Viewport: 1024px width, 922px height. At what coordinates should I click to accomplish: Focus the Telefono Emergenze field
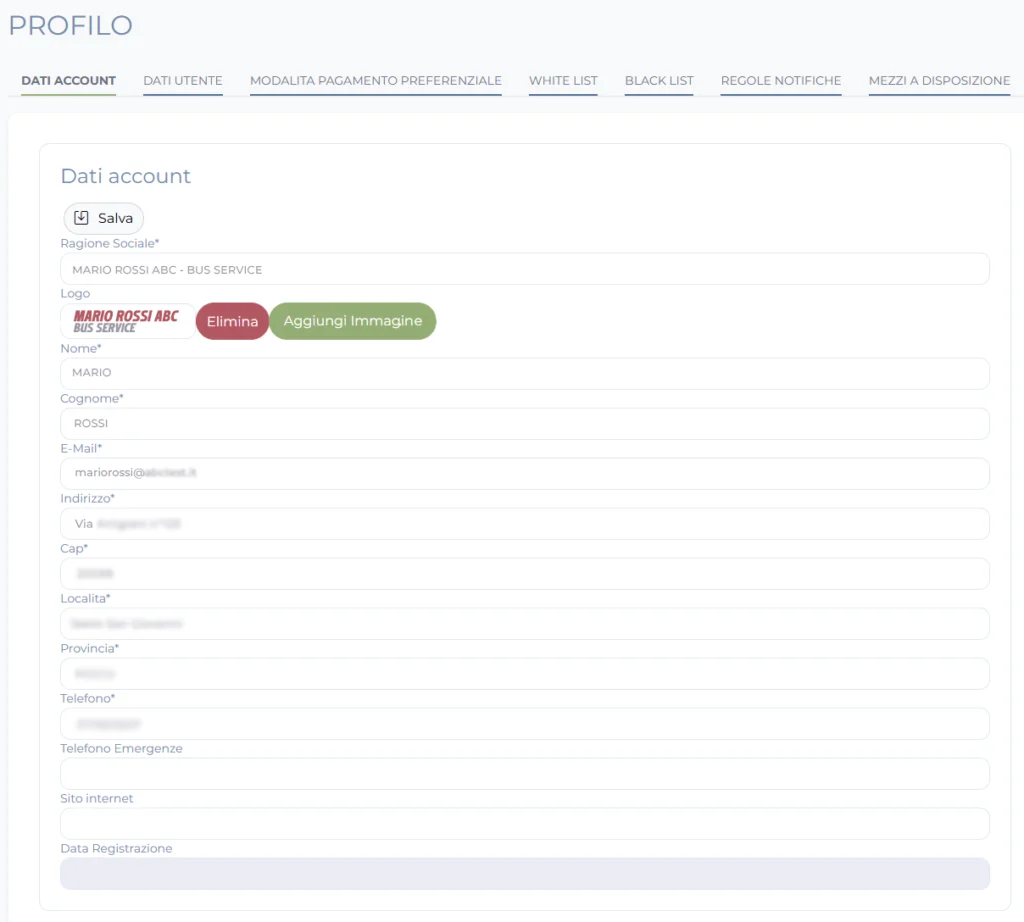(x=525, y=774)
